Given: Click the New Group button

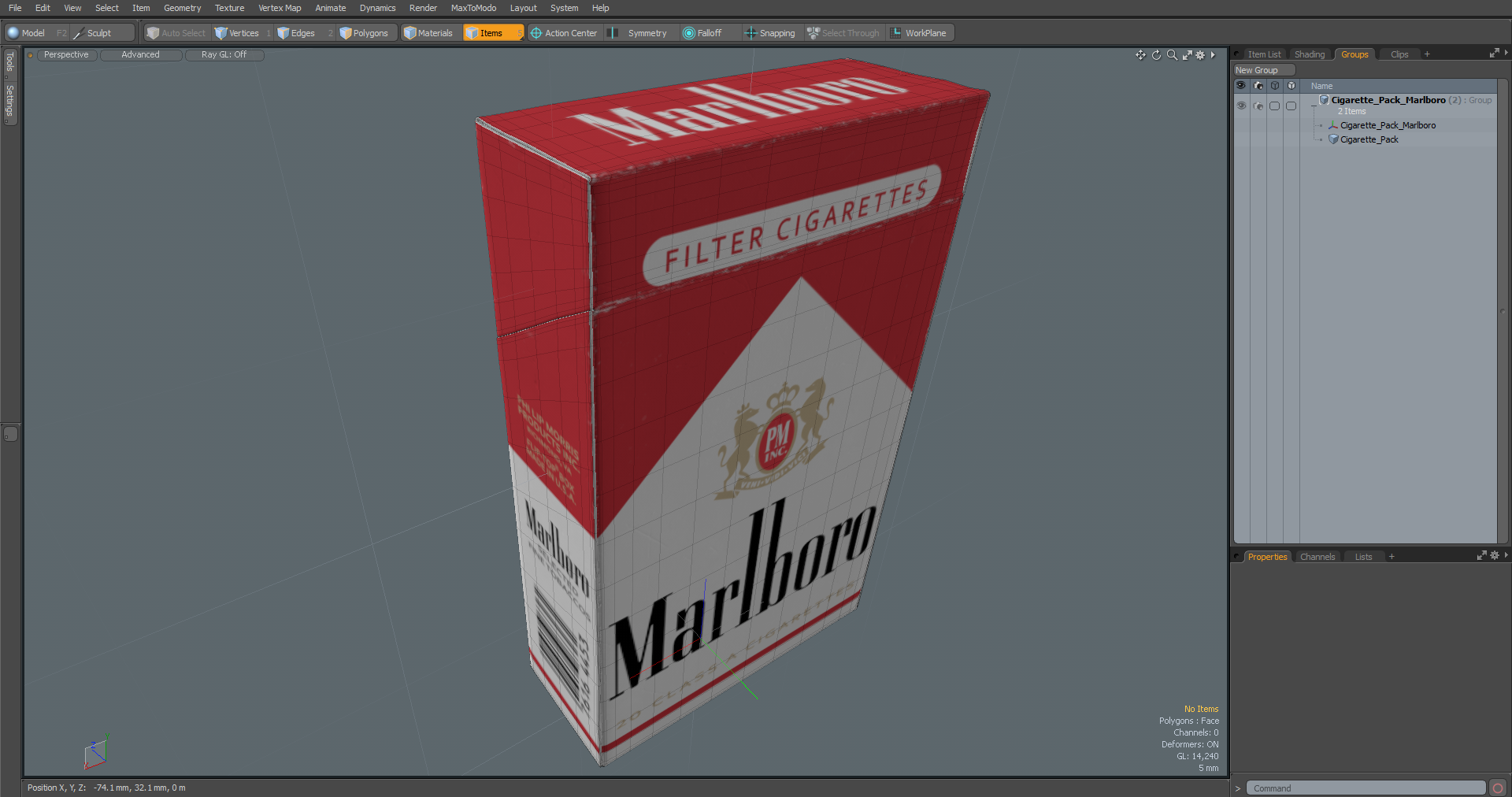Looking at the screenshot, I should pyautogui.click(x=1264, y=70).
